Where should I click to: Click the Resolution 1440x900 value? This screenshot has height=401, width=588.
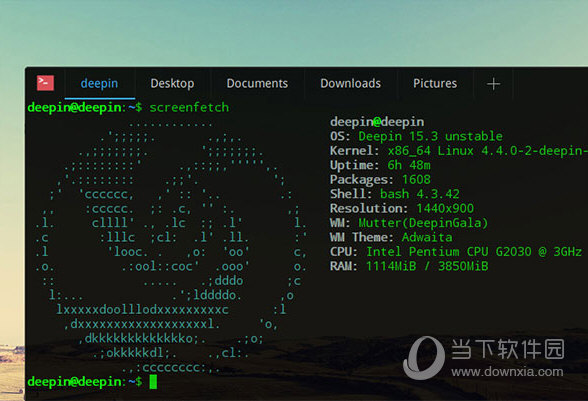tap(445, 209)
